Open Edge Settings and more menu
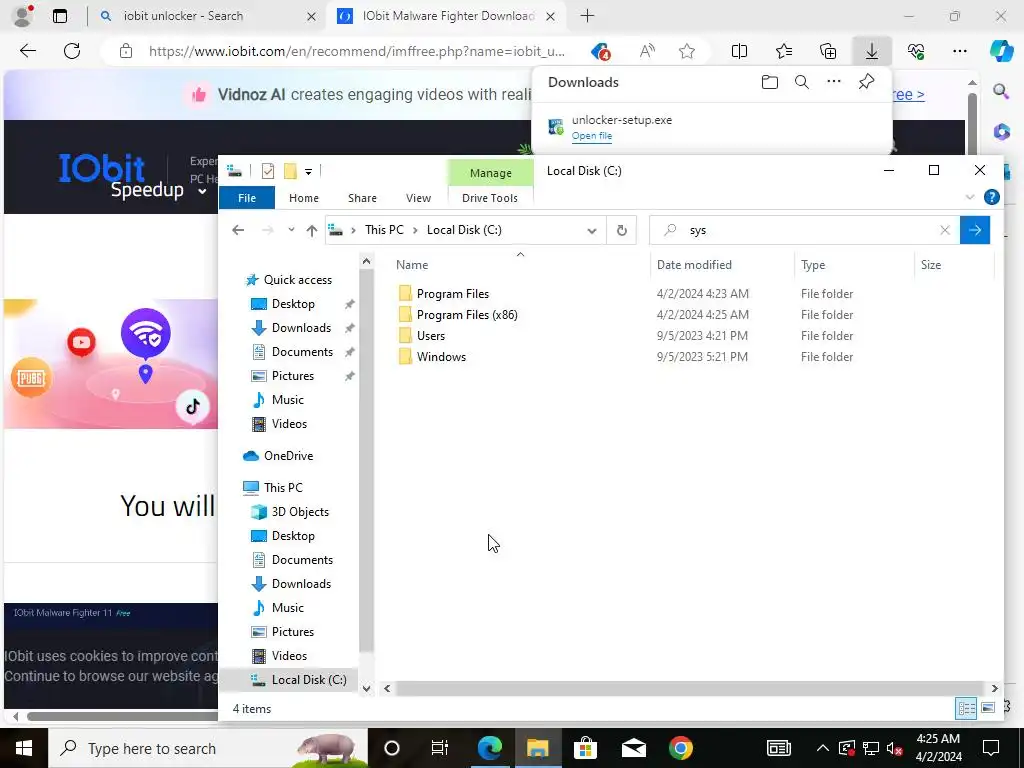Viewport: 1024px width, 768px height. coord(960,51)
